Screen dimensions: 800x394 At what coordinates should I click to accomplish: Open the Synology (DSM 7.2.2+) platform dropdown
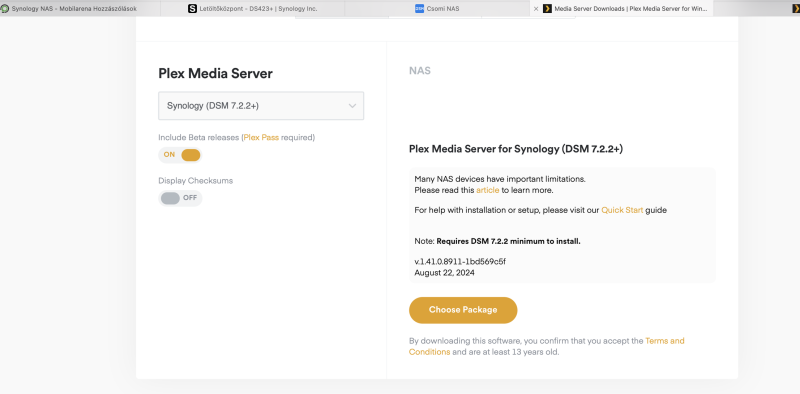261,106
